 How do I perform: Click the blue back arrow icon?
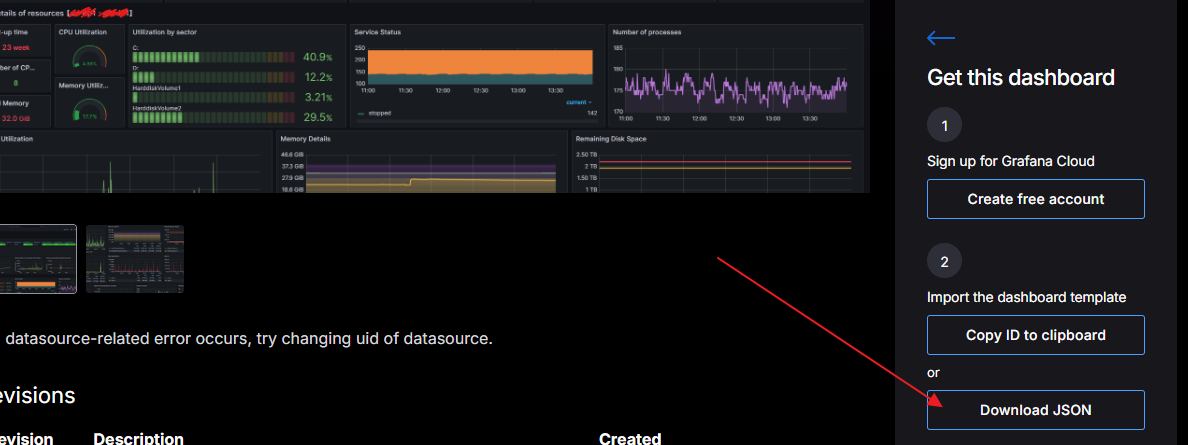tap(941, 38)
